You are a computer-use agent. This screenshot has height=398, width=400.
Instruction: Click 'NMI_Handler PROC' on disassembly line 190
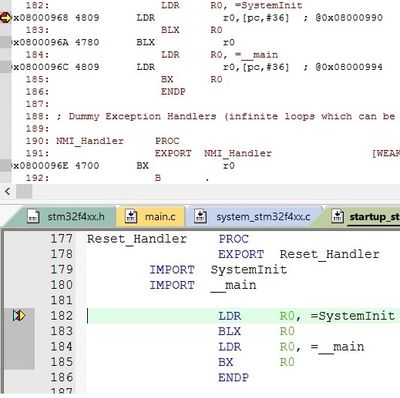[118, 141]
